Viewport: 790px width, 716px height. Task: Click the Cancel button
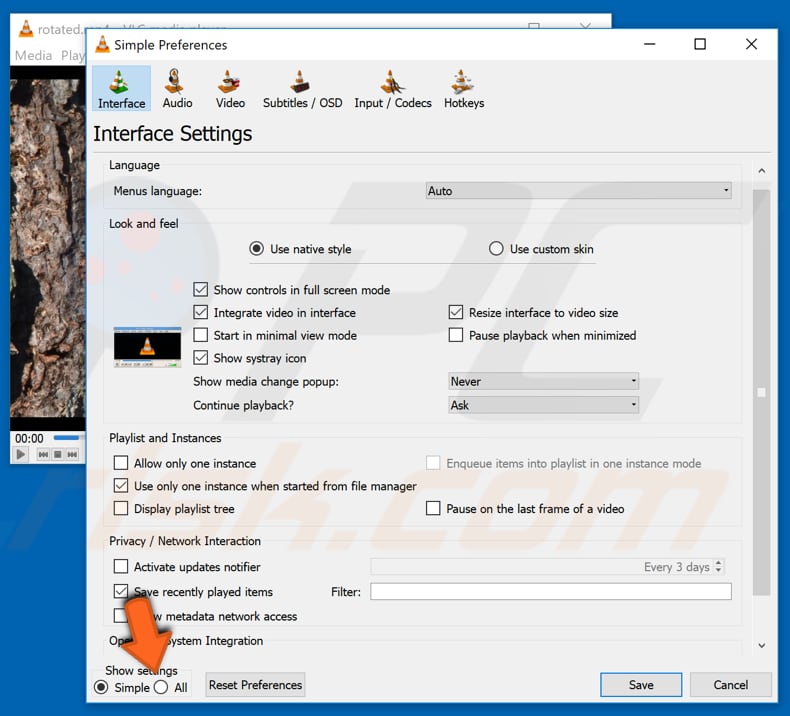pyautogui.click(x=731, y=685)
